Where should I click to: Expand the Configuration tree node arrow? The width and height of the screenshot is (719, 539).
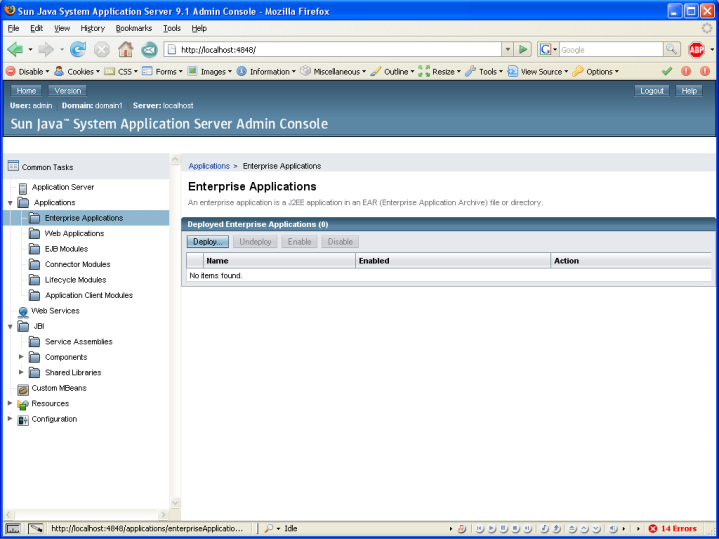(x=10, y=419)
